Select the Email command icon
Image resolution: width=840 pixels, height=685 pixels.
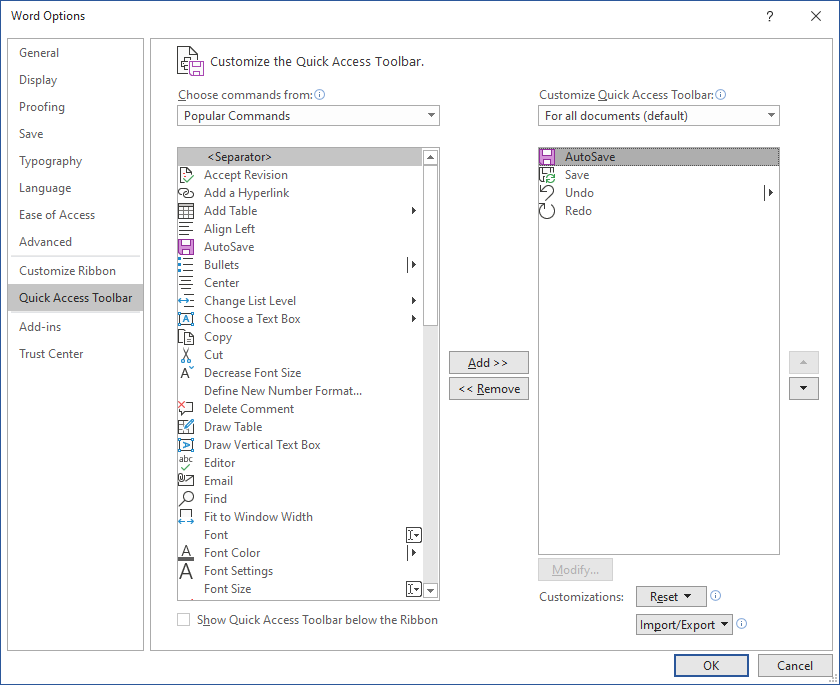click(x=186, y=481)
